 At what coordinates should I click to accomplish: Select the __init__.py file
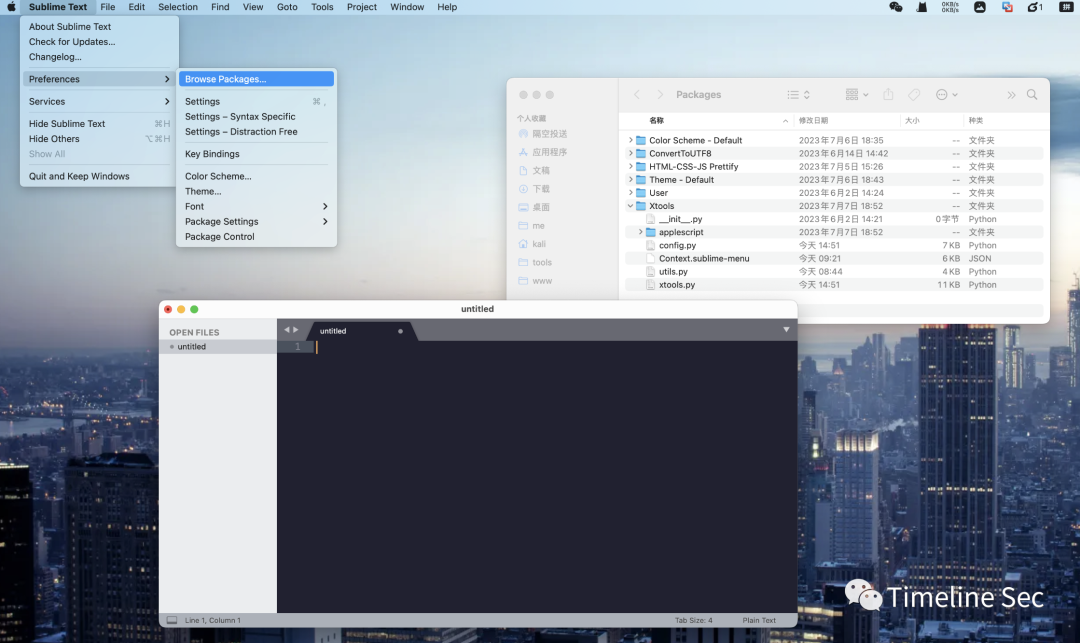(833, 219)
